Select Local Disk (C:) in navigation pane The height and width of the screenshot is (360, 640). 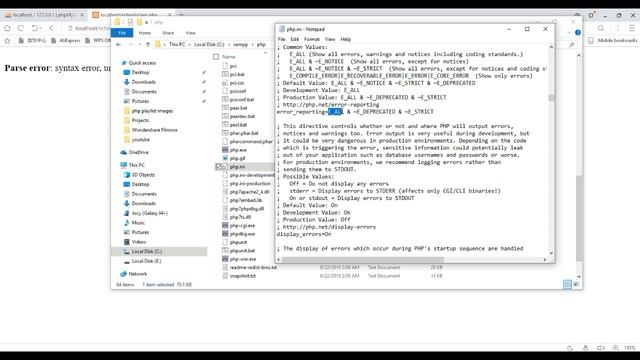click(147, 251)
